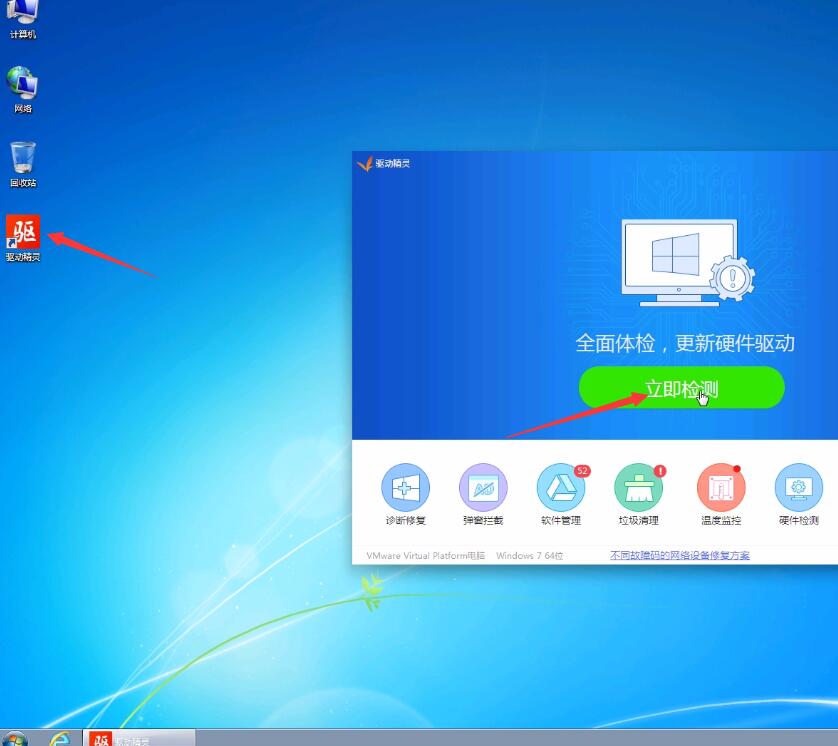Click the 全面体检,更新硬件驱动 headline
Image resolution: width=838 pixels, height=746 pixels.
pos(685,343)
